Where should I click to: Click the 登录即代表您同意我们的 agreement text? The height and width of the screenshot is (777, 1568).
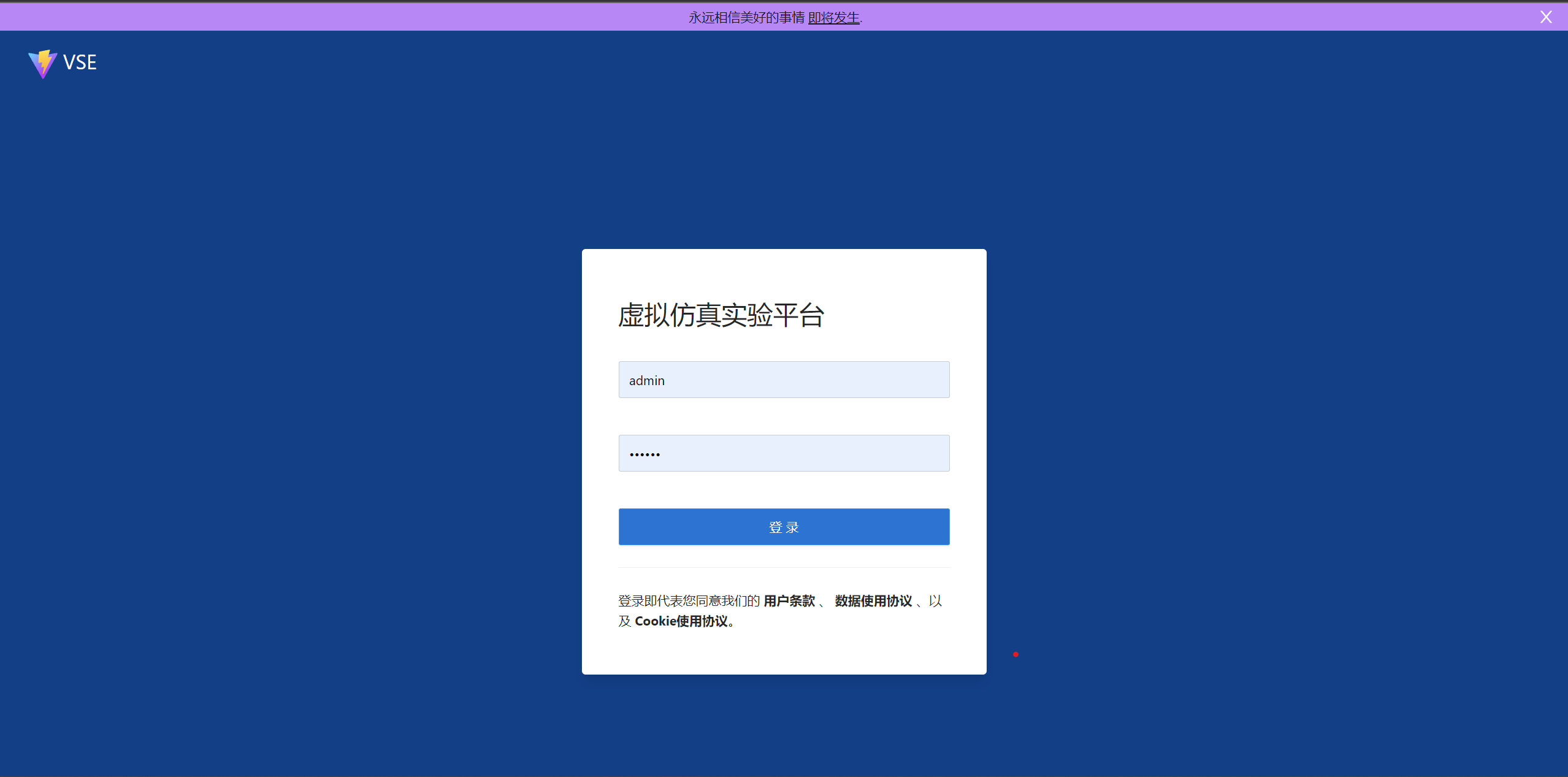click(689, 601)
